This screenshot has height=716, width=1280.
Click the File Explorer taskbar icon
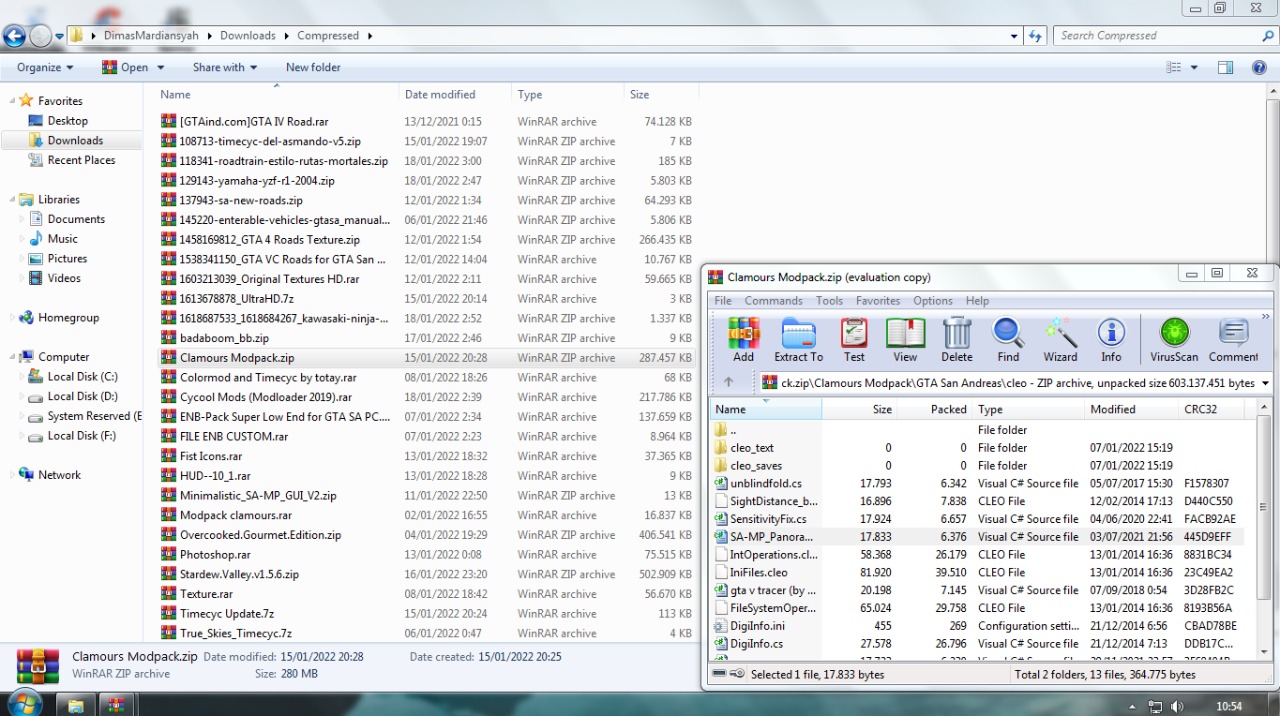coord(75,704)
